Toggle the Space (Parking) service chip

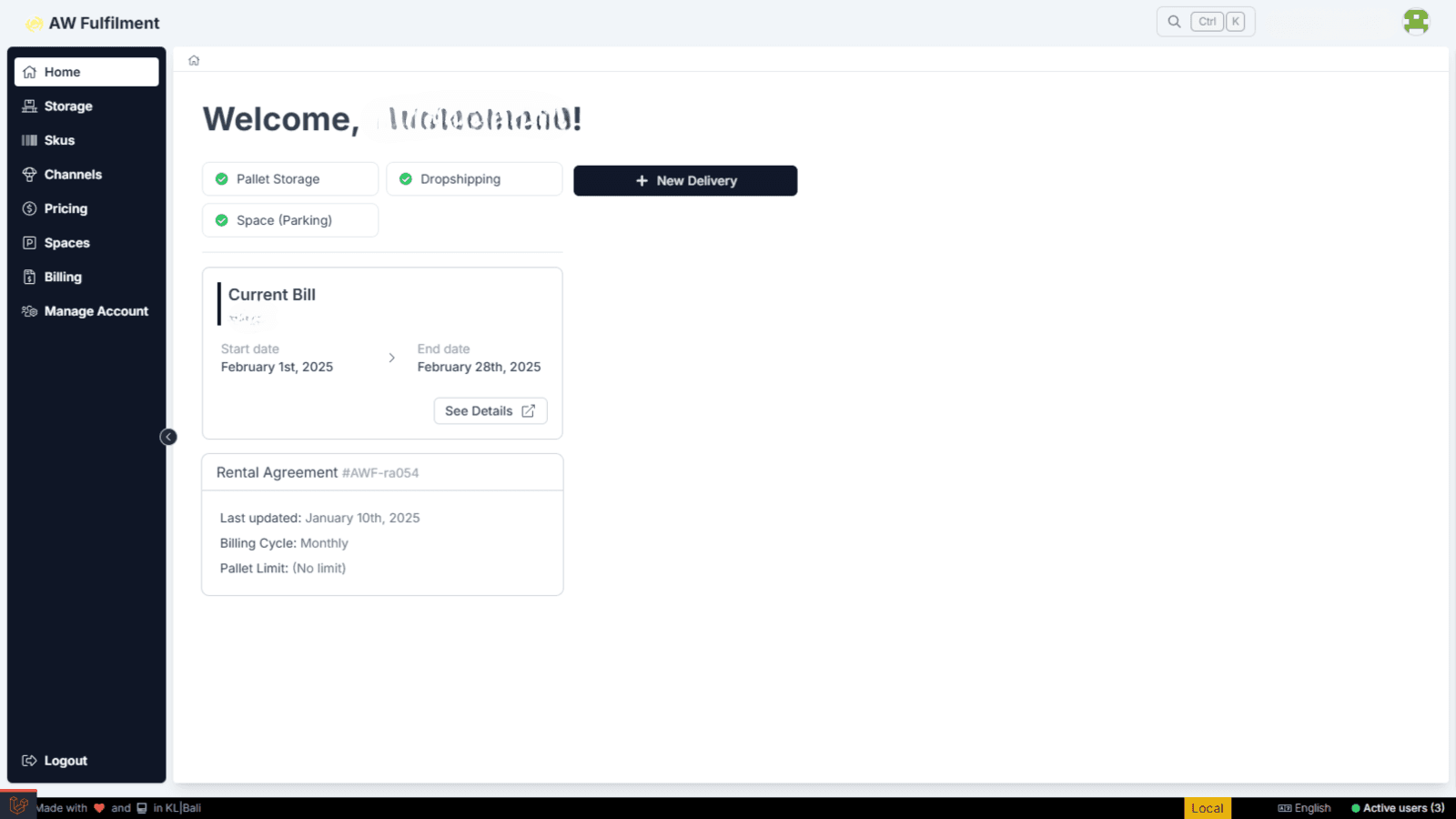(290, 220)
